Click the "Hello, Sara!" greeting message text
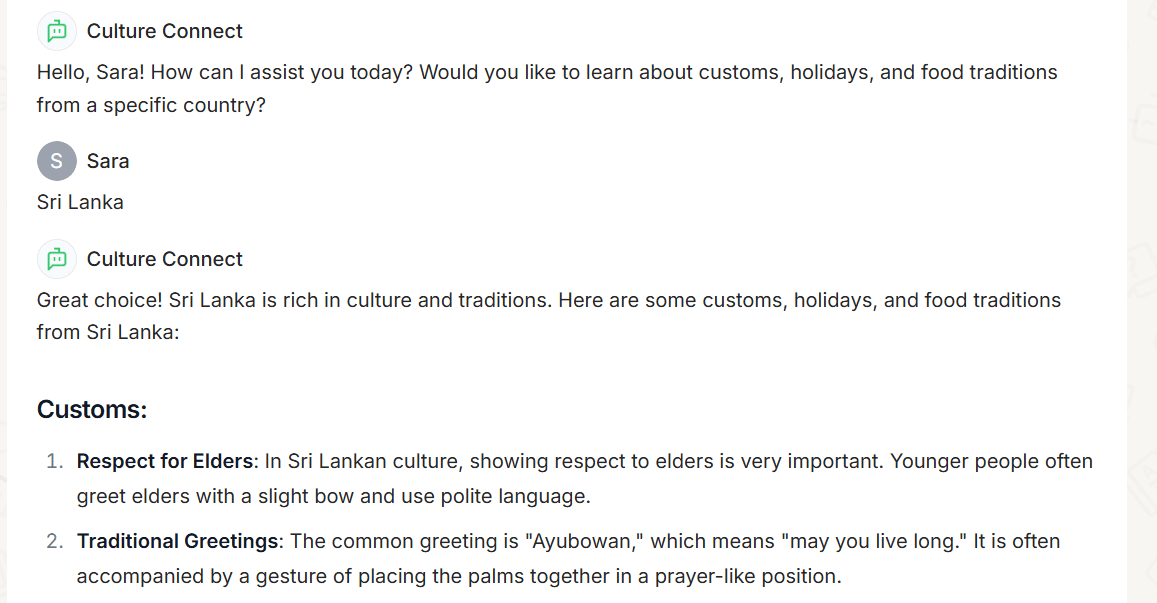 click(547, 89)
